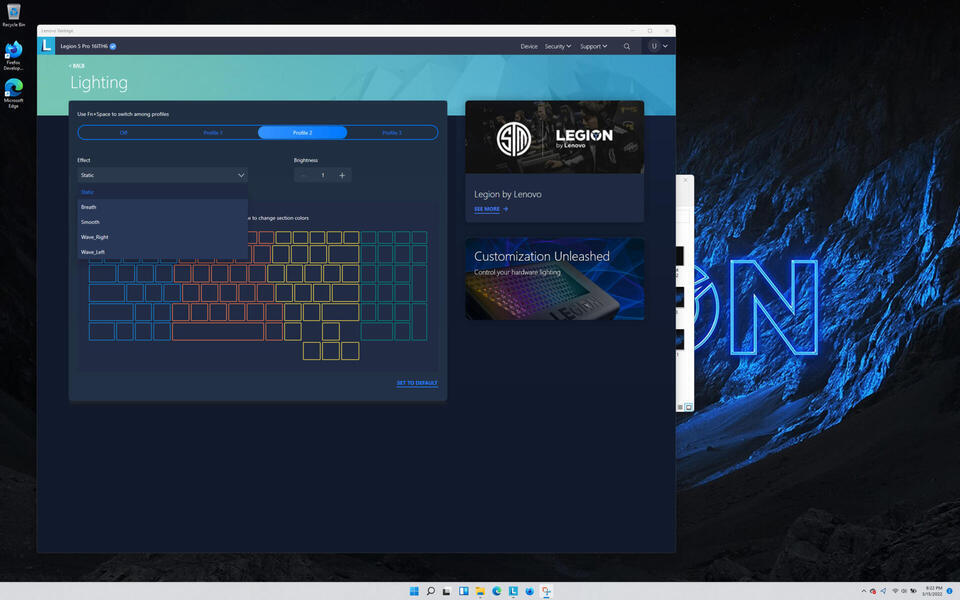This screenshot has height=600, width=960.
Task: Click the SET TO DEFAULT link
Action: coord(417,383)
